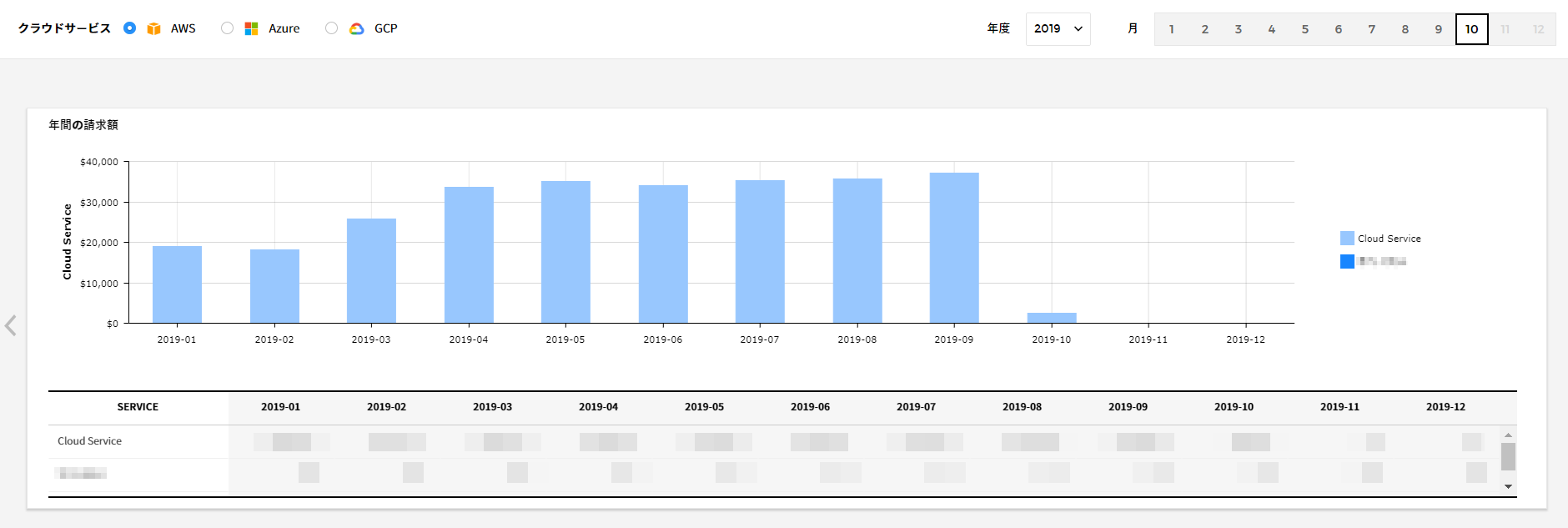
Task: Click the table's vertical scrollbar thumb
Action: click(x=1508, y=456)
